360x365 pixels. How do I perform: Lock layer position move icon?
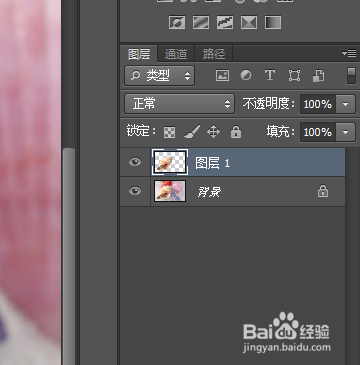(213, 132)
